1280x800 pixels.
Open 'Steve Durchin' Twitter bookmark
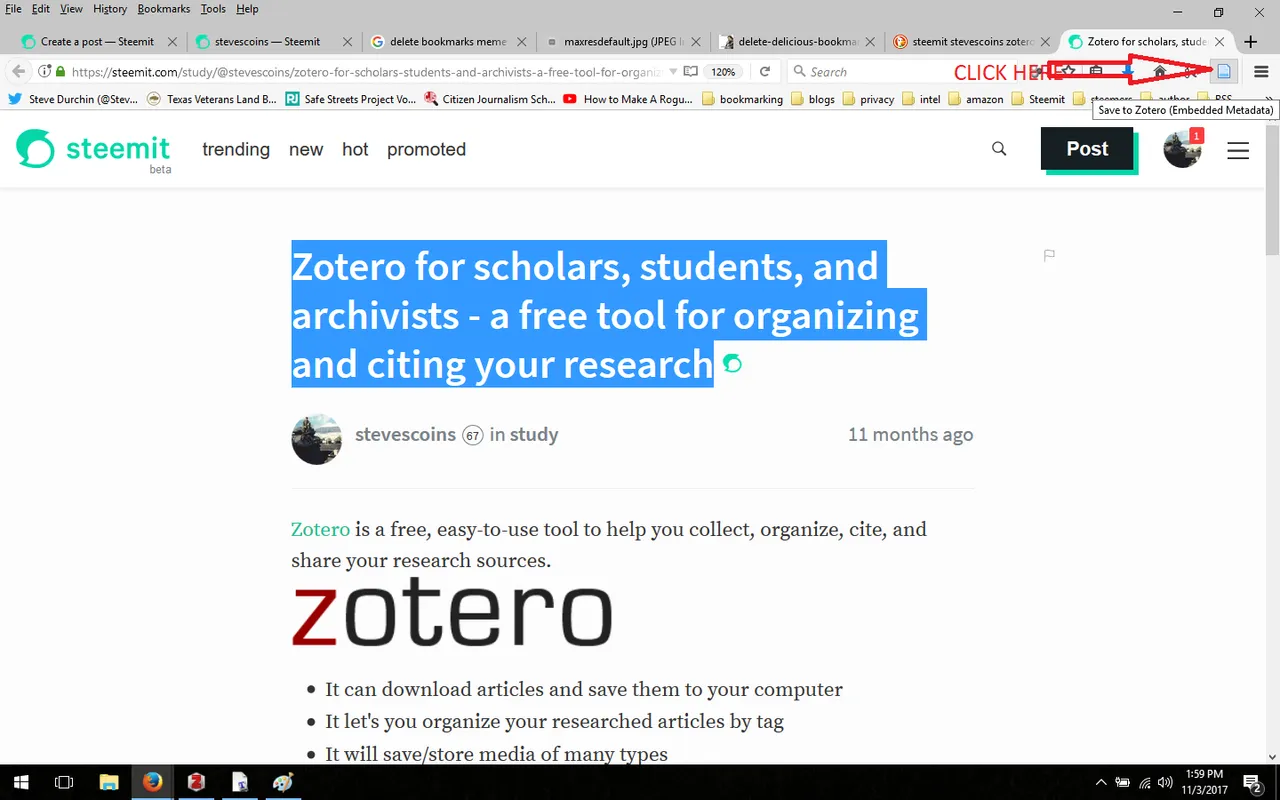pyautogui.click(x=72, y=99)
